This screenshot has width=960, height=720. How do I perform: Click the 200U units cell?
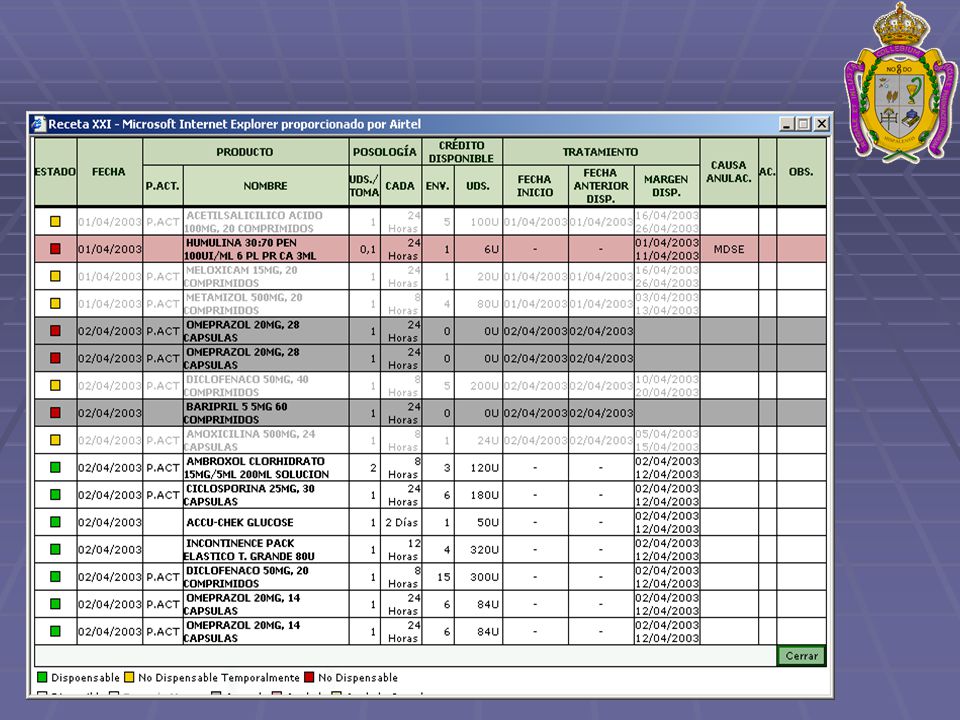click(478, 386)
